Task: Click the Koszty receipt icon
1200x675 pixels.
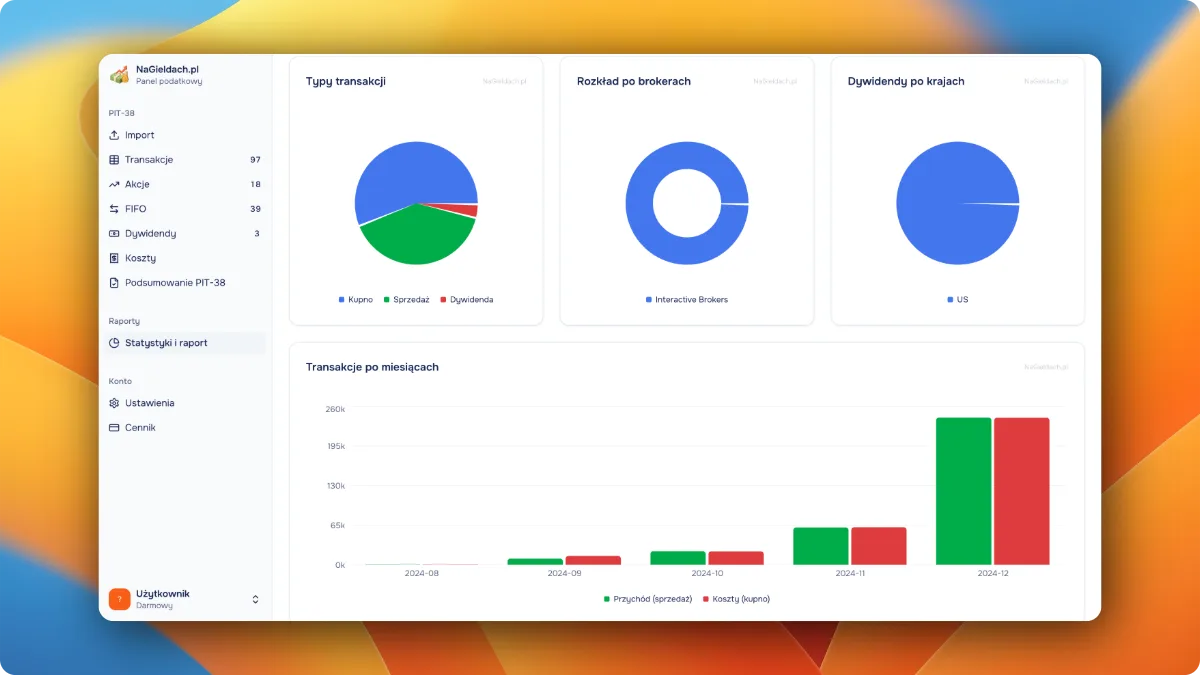Action: coord(114,258)
